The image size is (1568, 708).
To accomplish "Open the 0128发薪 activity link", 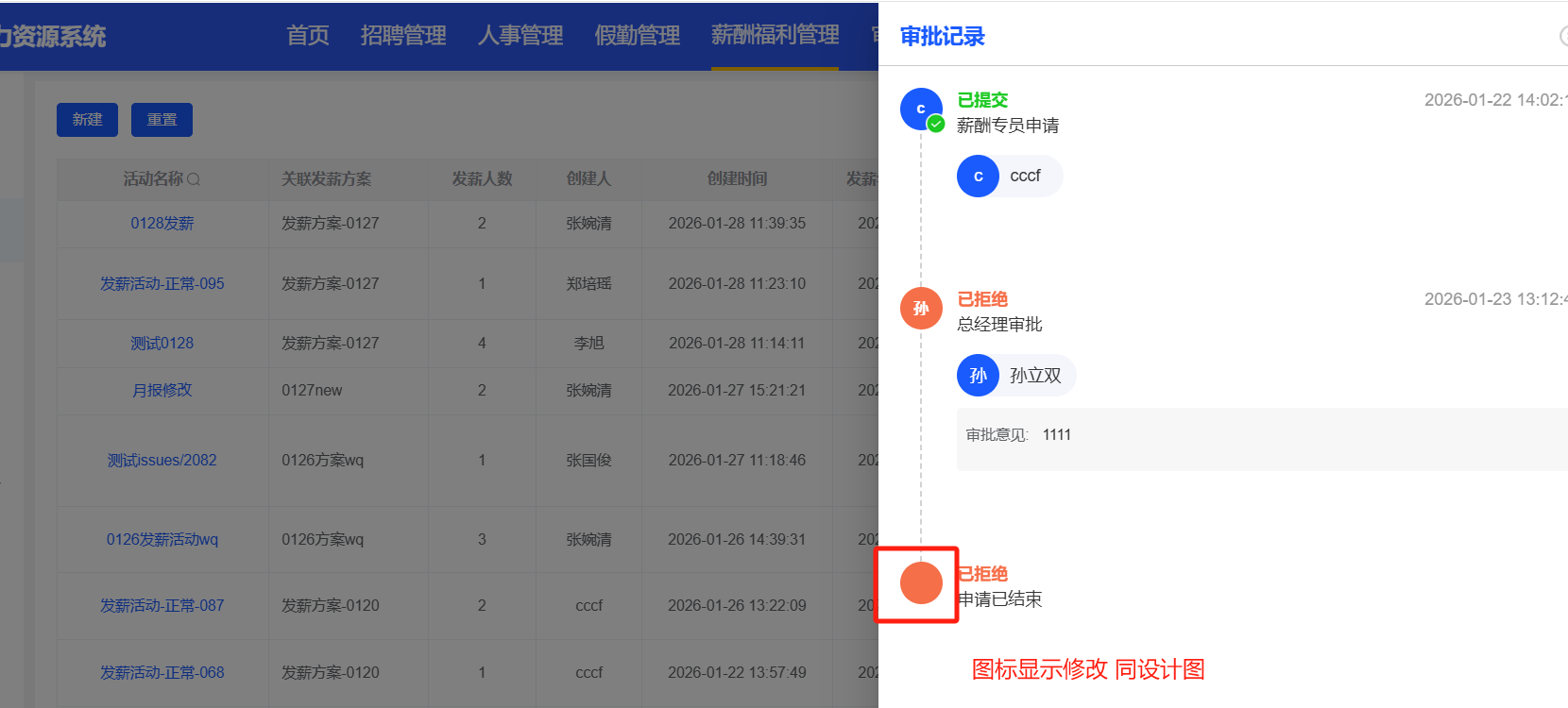I will (162, 224).
